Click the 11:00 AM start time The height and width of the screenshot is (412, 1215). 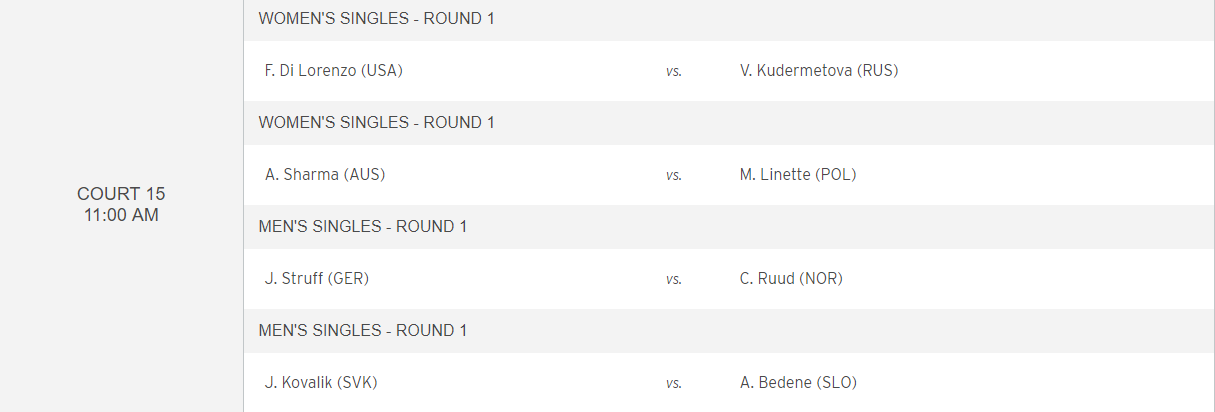pos(121,214)
